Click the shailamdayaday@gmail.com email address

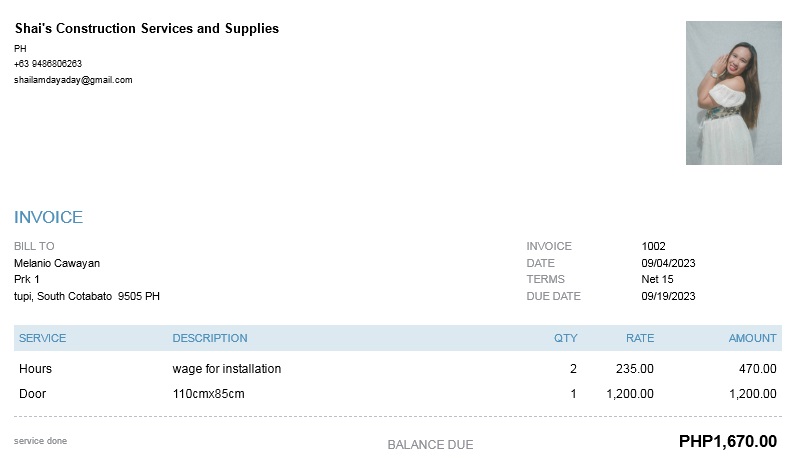(73, 80)
